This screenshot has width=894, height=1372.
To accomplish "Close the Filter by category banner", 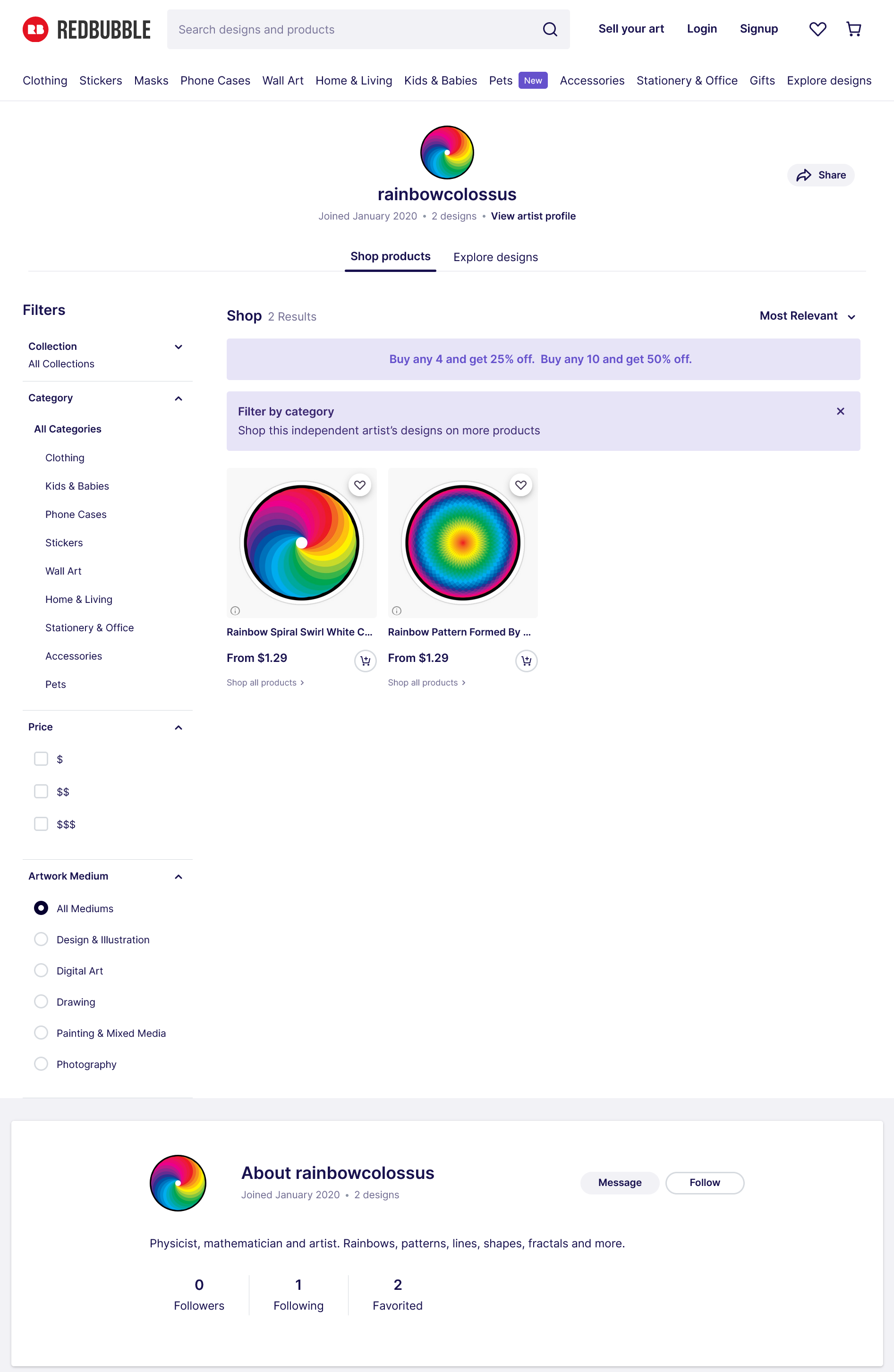I will [840, 411].
